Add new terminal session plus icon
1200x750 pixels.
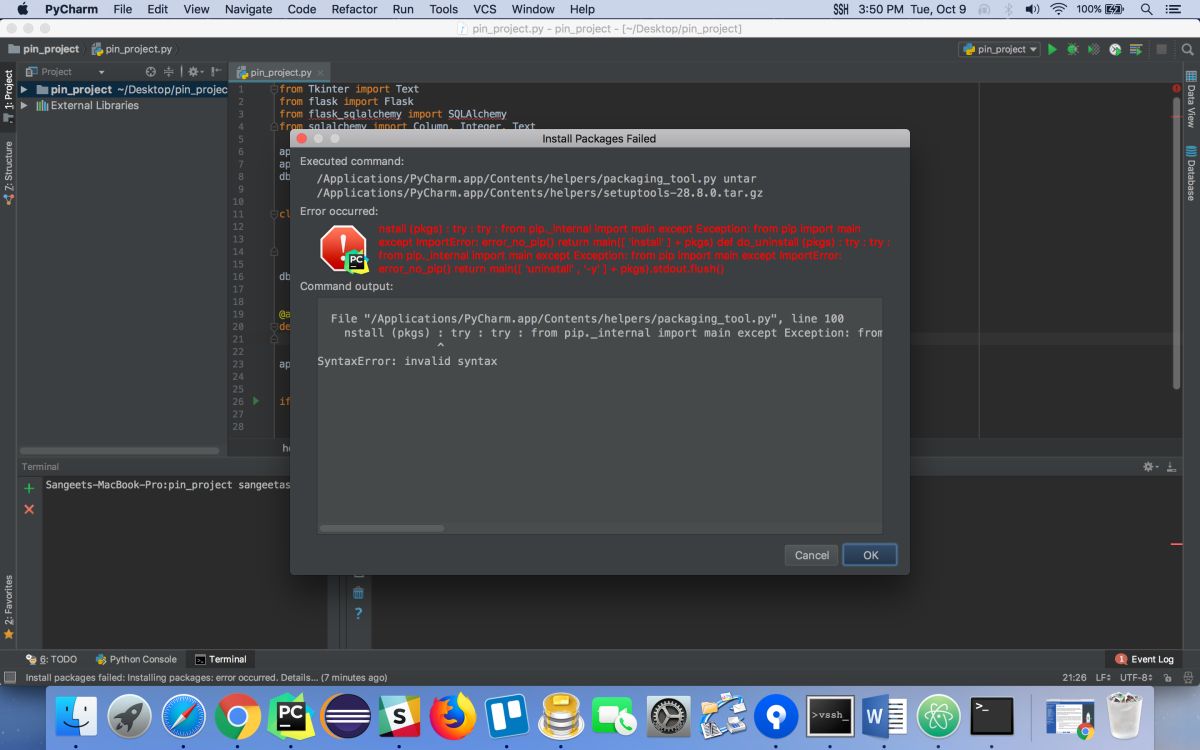pos(29,488)
